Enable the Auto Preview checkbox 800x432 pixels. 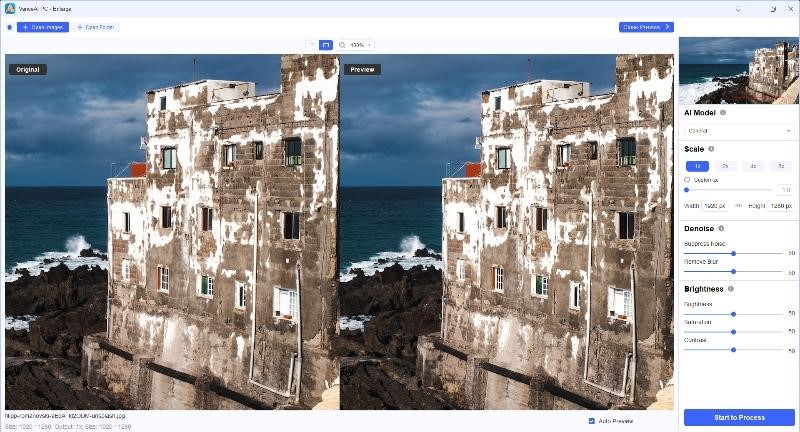click(591, 421)
